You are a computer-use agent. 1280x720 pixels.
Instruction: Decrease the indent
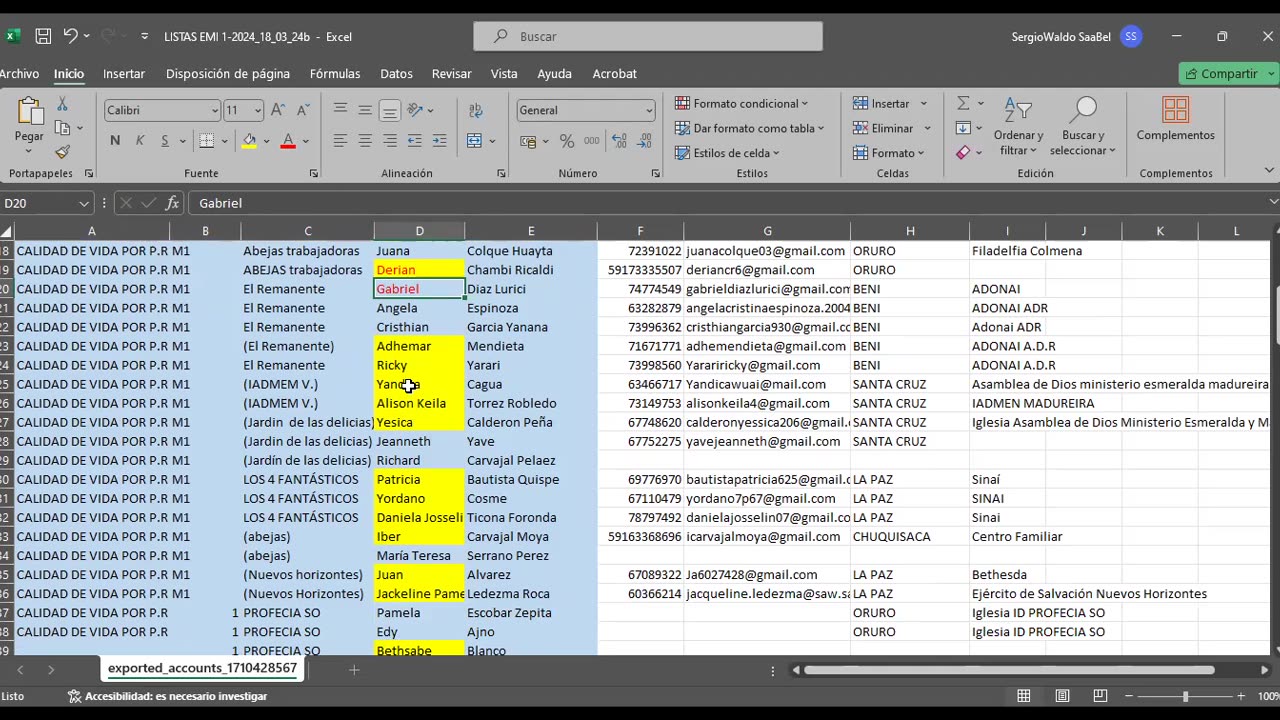pos(415,141)
